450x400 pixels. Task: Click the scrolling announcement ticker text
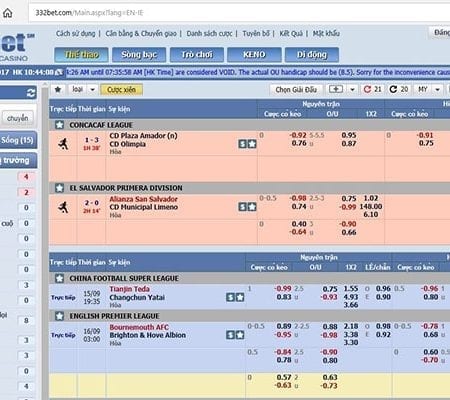258,72
